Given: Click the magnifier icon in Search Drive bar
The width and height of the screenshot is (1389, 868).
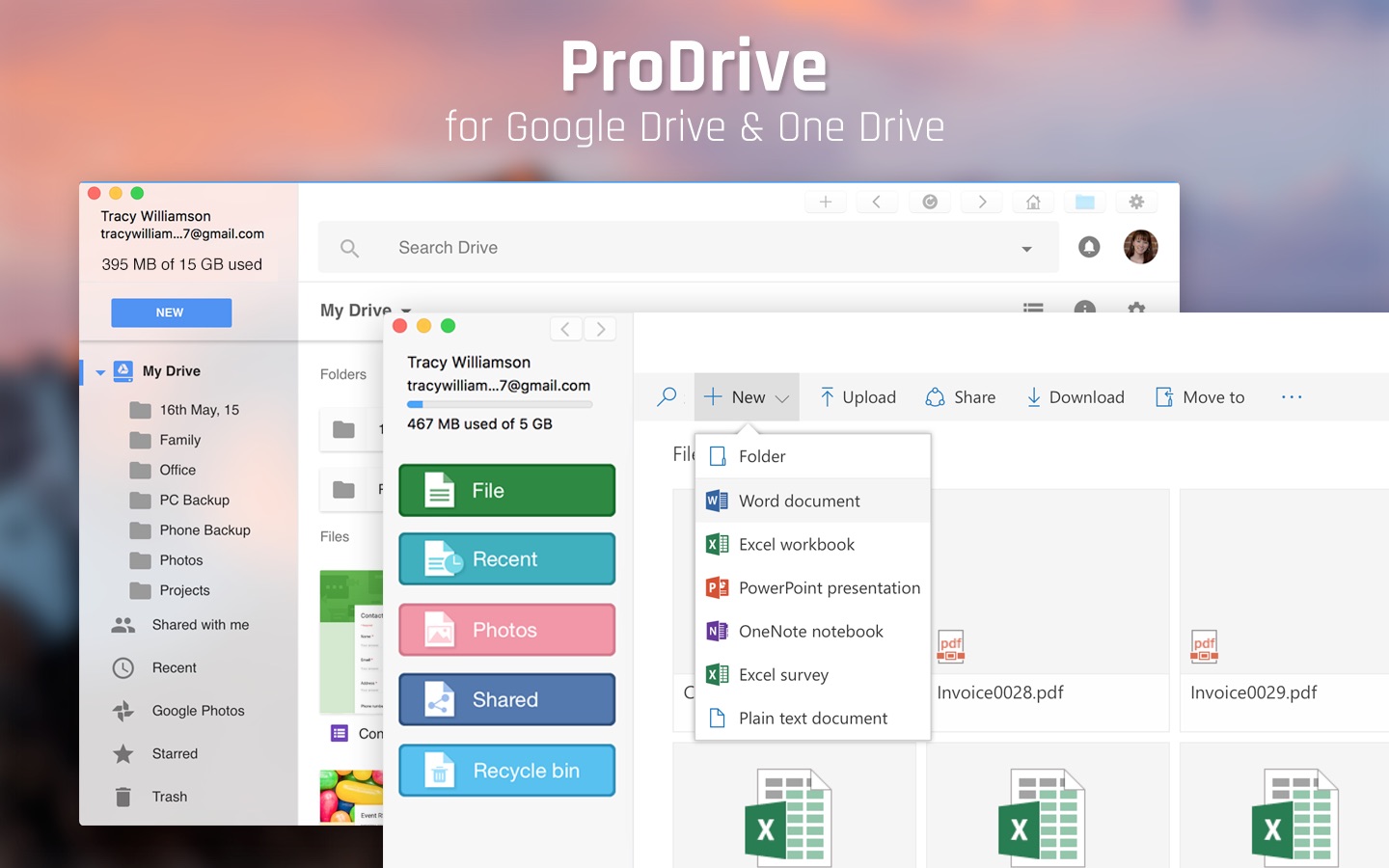Looking at the screenshot, I should (x=349, y=248).
